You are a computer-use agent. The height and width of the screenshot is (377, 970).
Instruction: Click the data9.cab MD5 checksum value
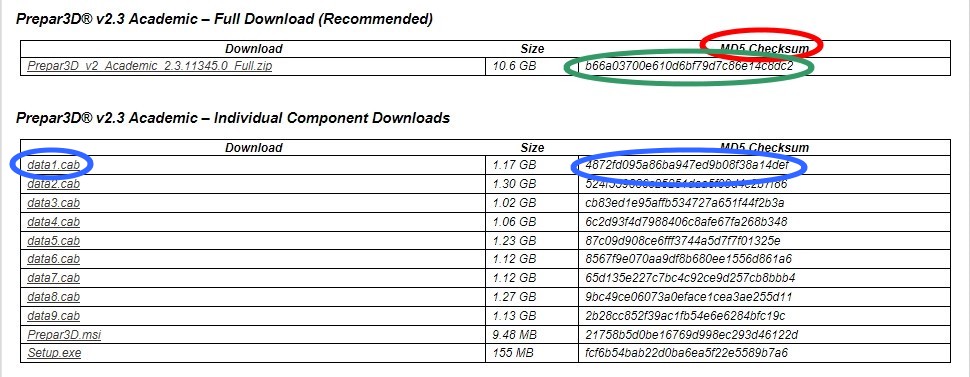[x=685, y=316]
